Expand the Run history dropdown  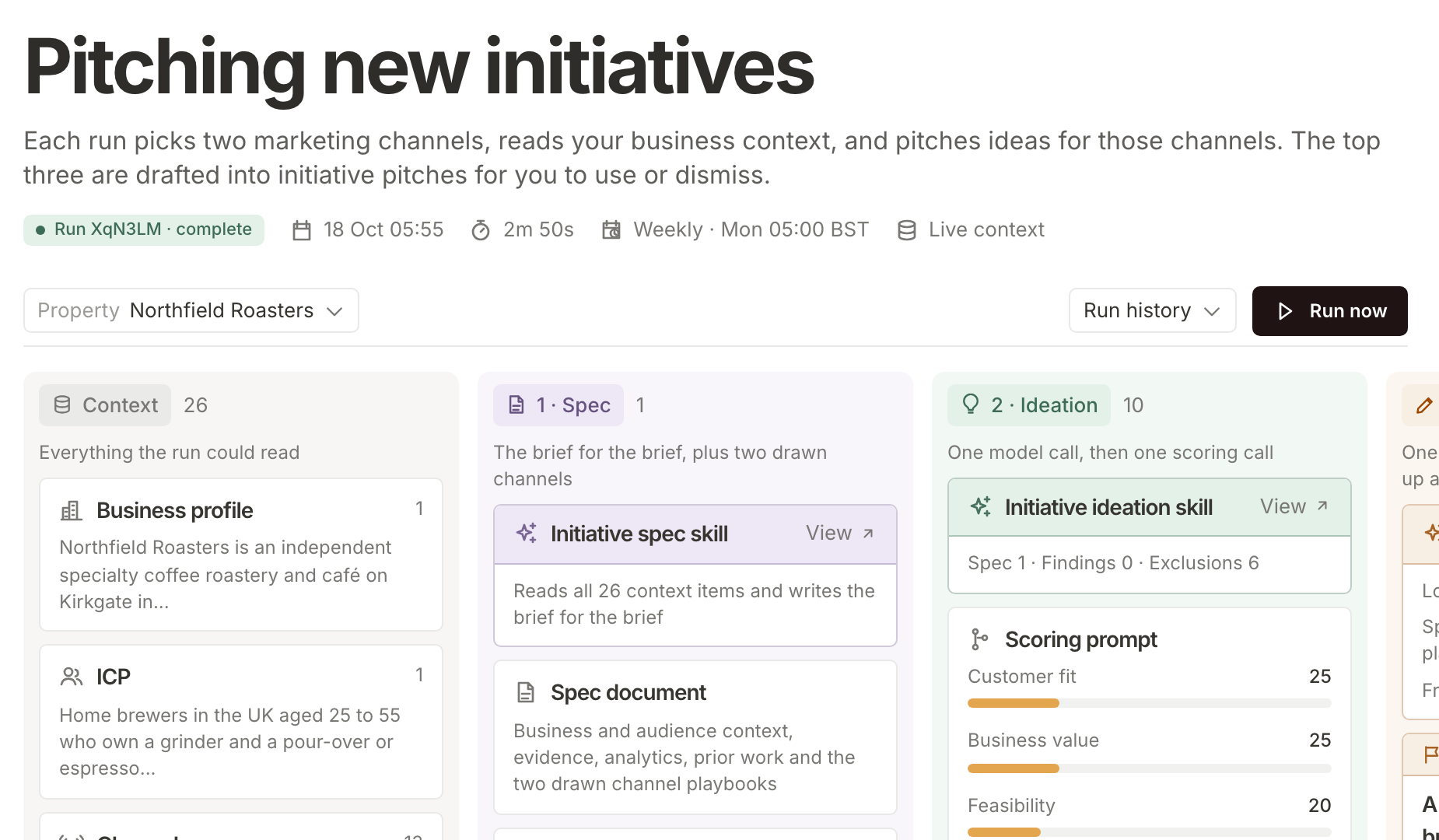coord(1152,310)
